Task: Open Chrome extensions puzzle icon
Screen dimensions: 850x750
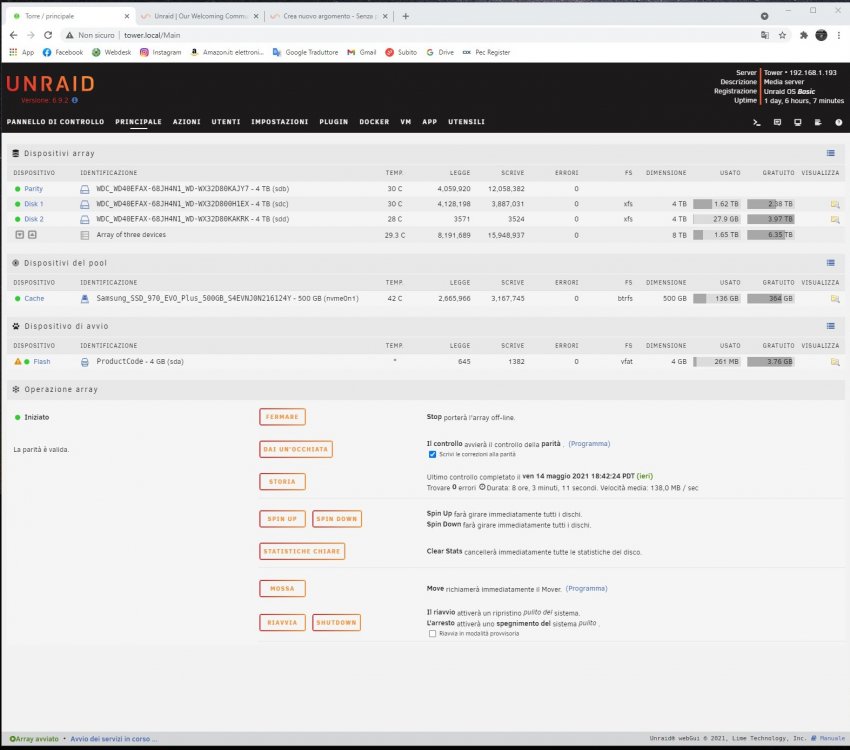Action: pyautogui.click(x=803, y=35)
